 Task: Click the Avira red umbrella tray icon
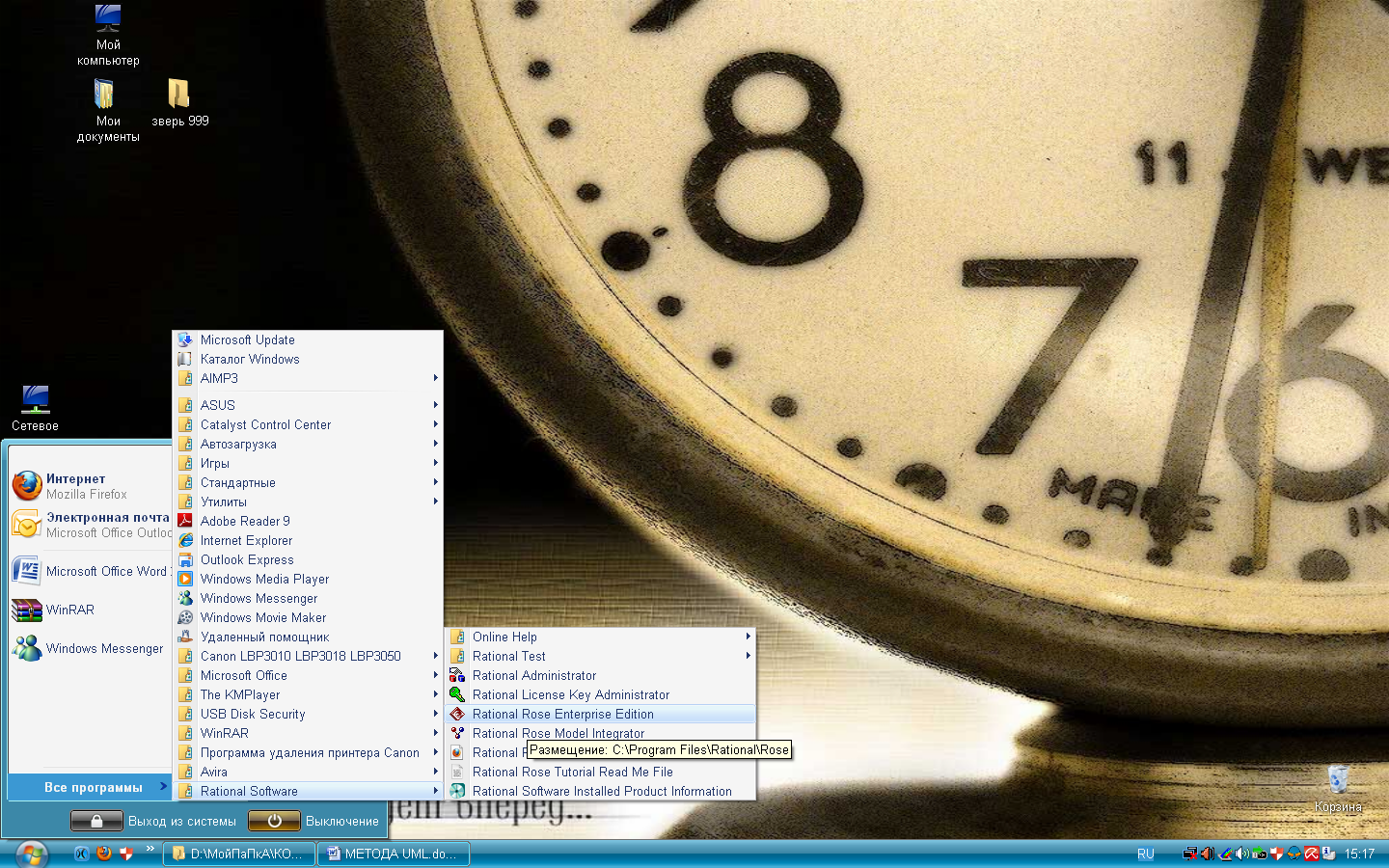pyautogui.click(x=1311, y=854)
